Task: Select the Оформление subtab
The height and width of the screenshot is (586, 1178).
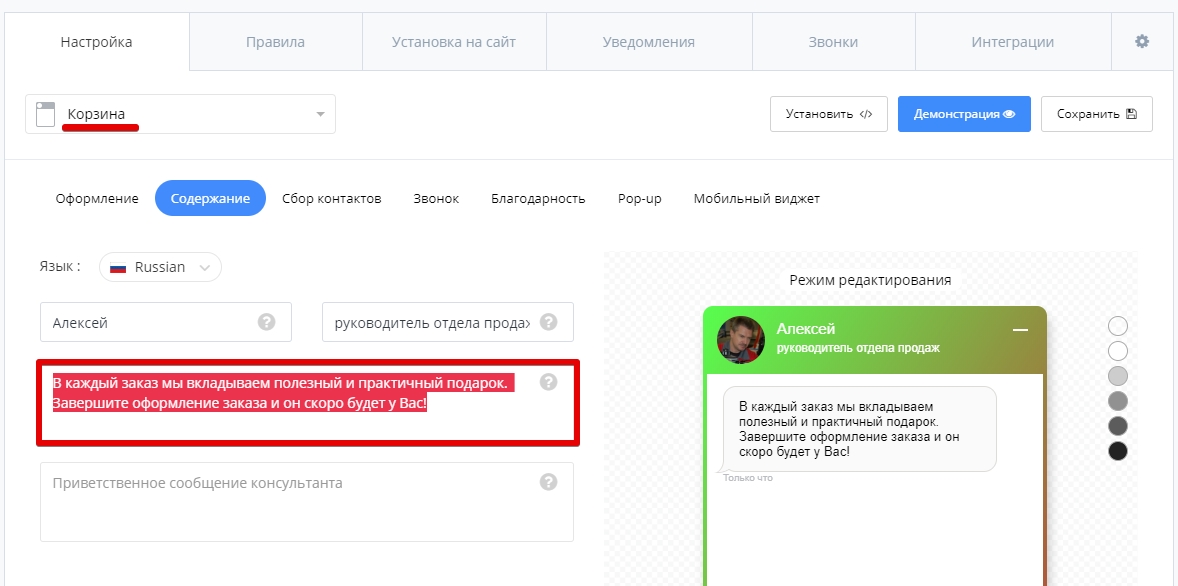Action: click(x=97, y=198)
